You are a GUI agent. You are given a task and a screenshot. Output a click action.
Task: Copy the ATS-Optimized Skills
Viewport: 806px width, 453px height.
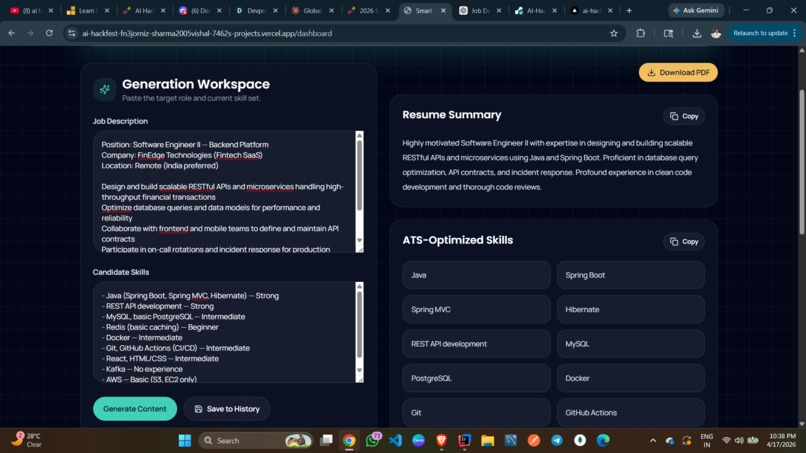click(x=684, y=242)
